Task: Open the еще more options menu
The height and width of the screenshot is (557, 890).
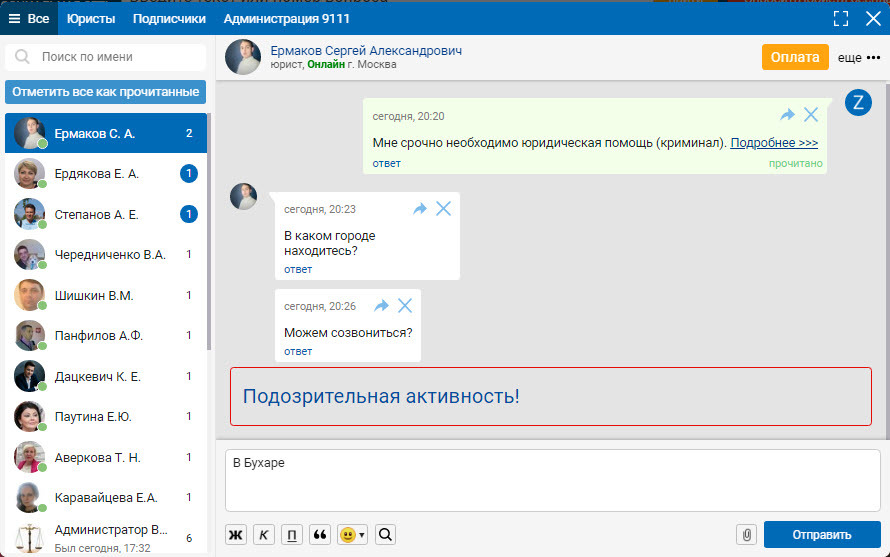Action: (x=859, y=58)
